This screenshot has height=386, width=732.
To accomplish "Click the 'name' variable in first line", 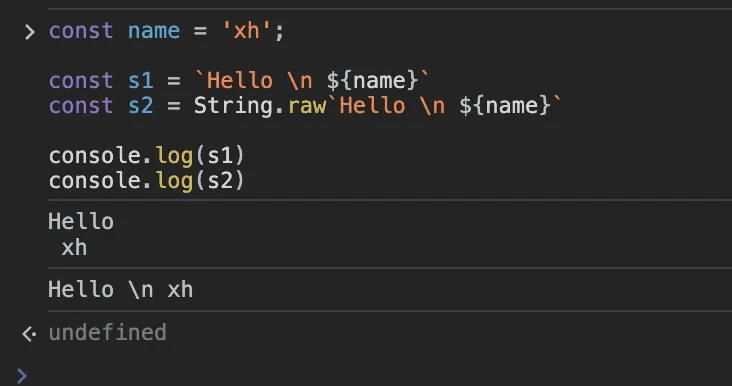I will [x=154, y=31].
